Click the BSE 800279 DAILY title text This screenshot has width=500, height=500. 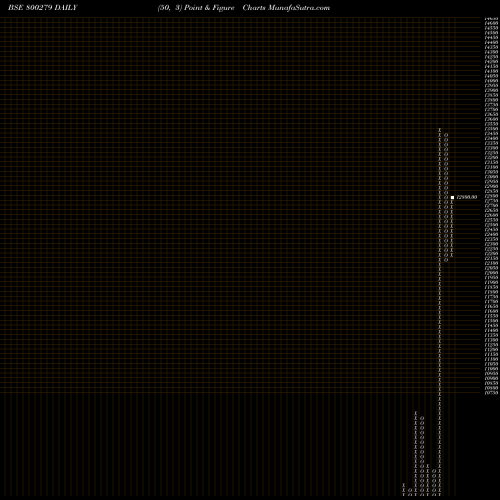43,8
